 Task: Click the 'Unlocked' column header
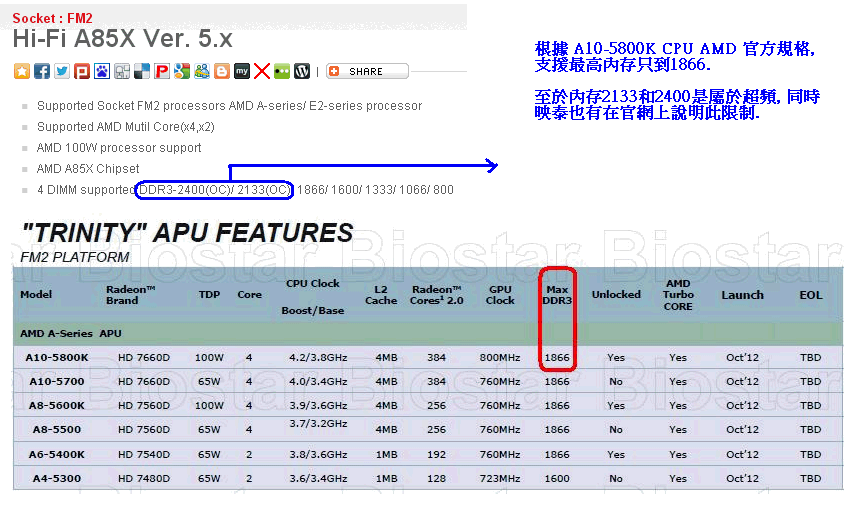[616, 294]
